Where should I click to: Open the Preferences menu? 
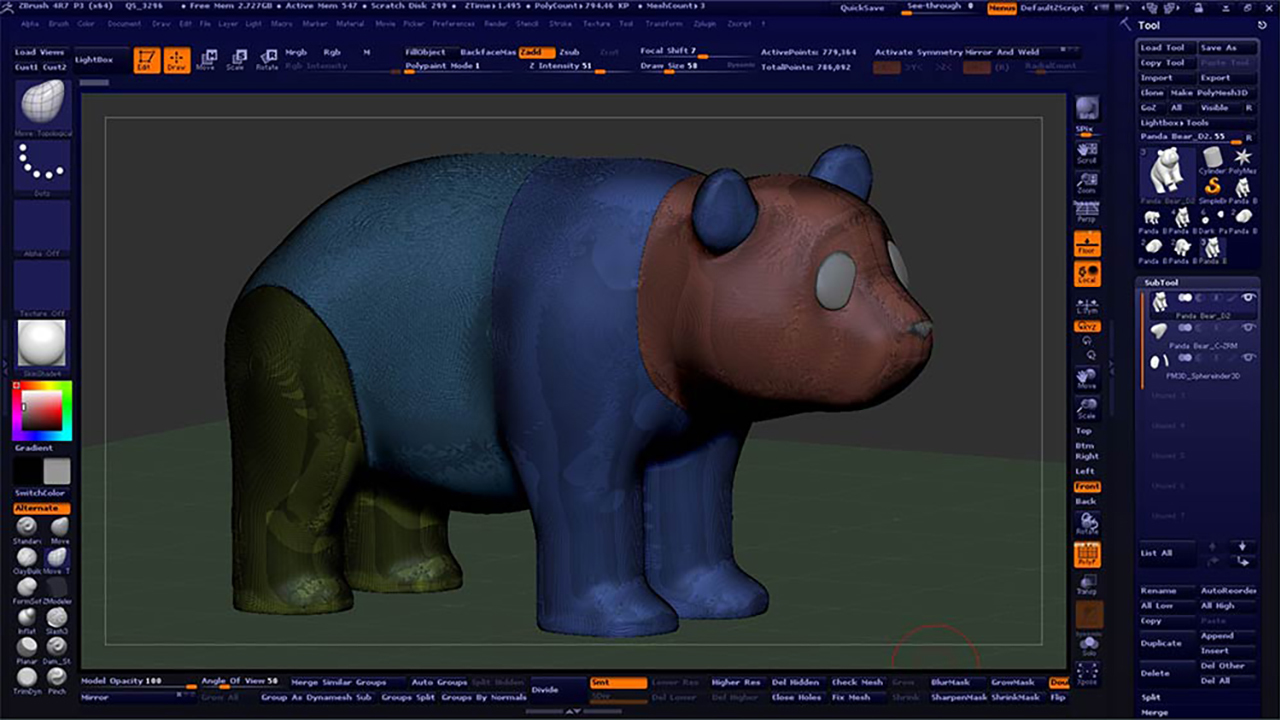453,23
